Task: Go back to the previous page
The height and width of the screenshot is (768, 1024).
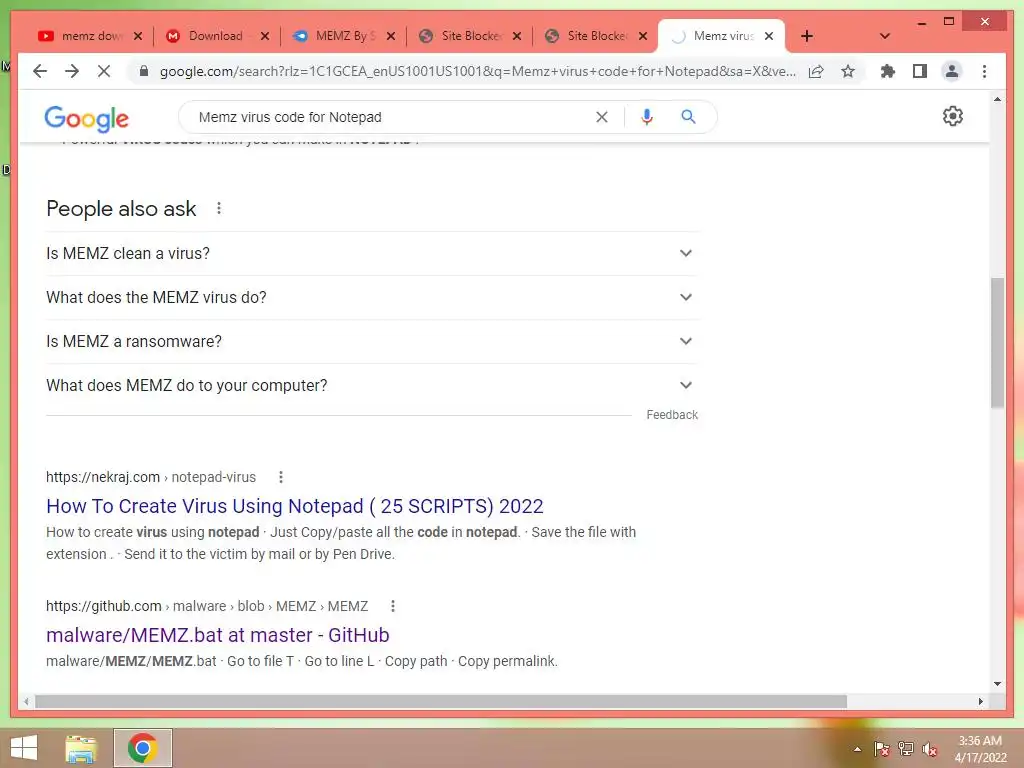Action: pyautogui.click(x=40, y=71)
